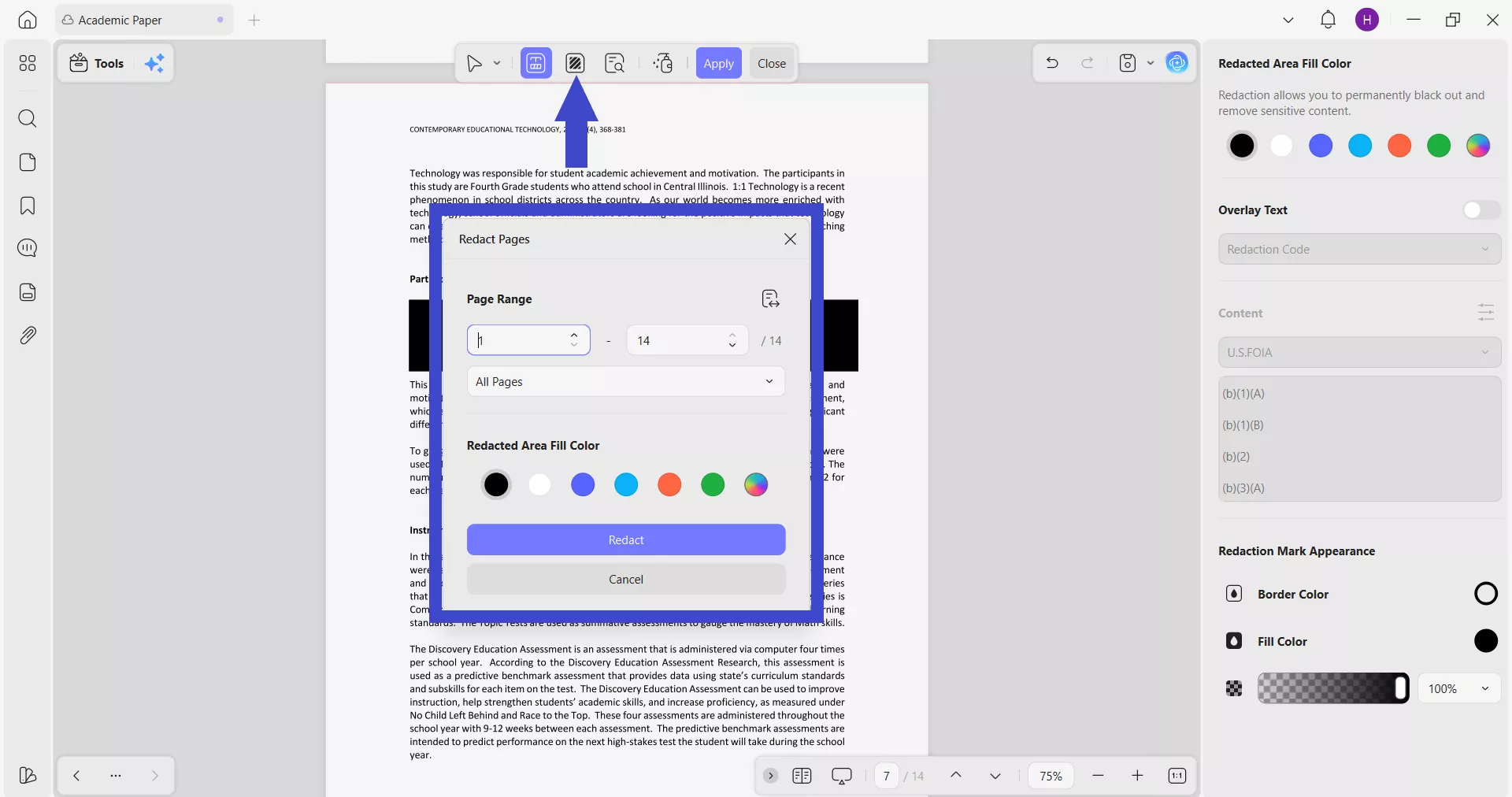Open the Border Color picker circle
Image resolution: width=1512 pixels, height=797 pixels.
1486,594
